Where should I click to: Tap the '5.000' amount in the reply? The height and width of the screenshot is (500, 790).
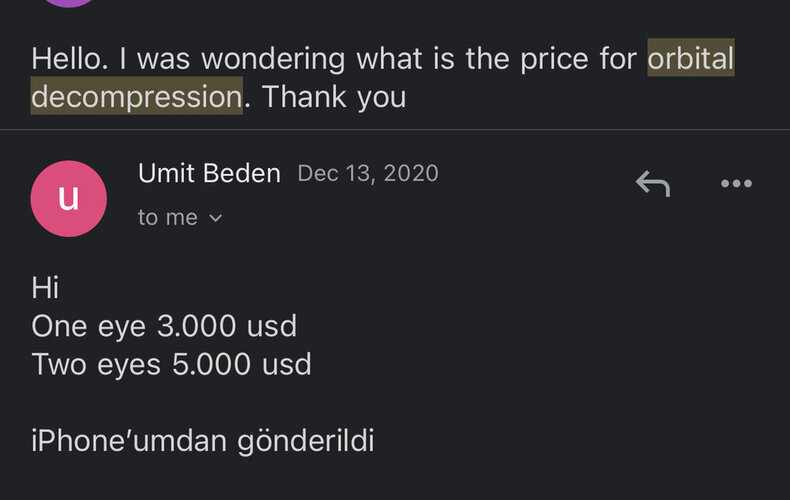[211, 364]
